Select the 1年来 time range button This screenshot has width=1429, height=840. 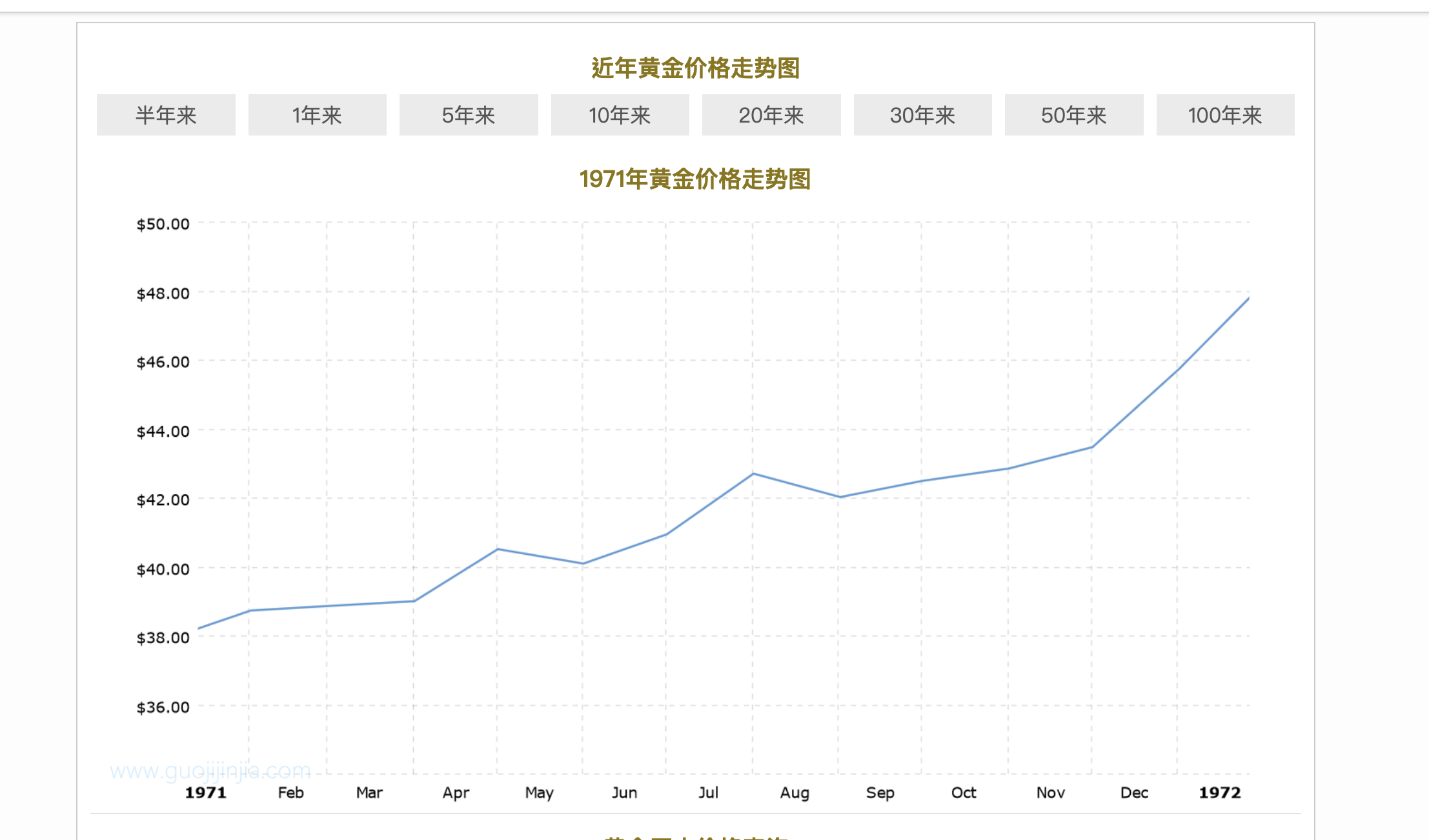(x=317, y=115)
